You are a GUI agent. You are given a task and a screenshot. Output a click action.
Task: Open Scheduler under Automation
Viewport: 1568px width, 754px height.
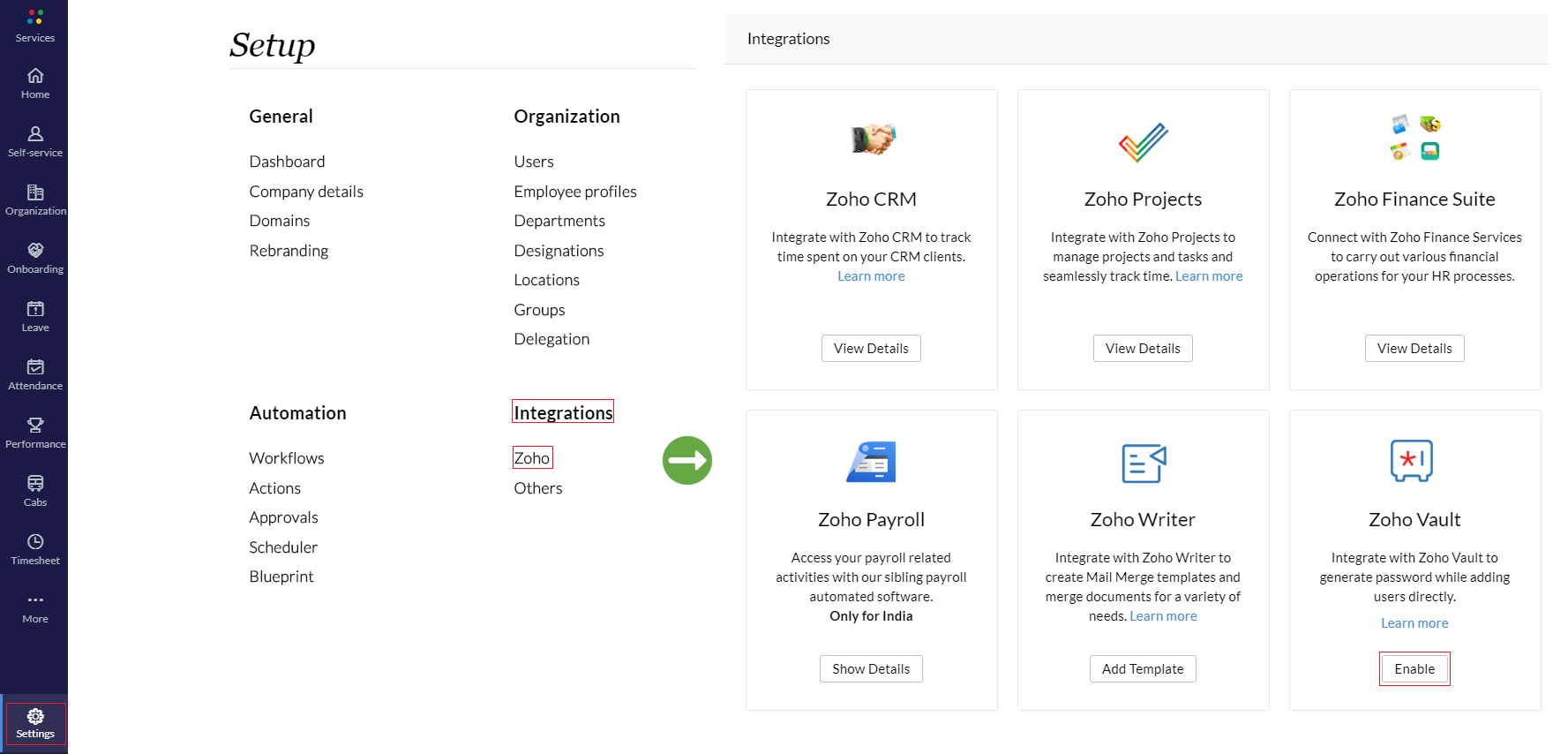point(283,547)
